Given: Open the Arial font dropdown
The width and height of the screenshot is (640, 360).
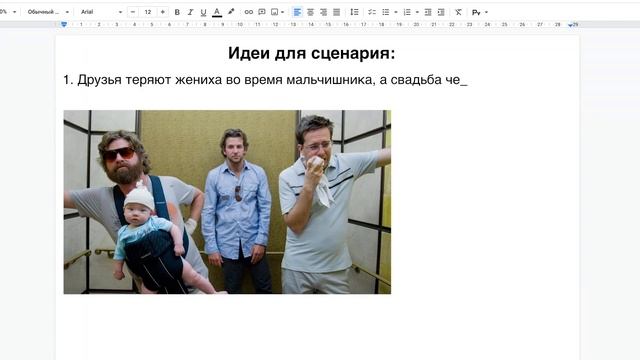Looking at the screenshot, I should 101,12.
